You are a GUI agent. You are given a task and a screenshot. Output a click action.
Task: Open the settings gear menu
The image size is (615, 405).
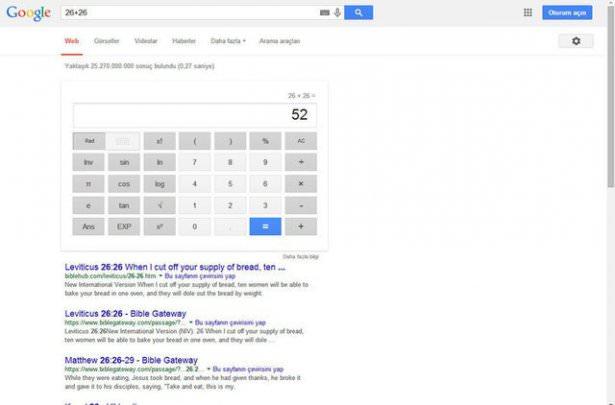pyautogui.click(x=575, y=41)
